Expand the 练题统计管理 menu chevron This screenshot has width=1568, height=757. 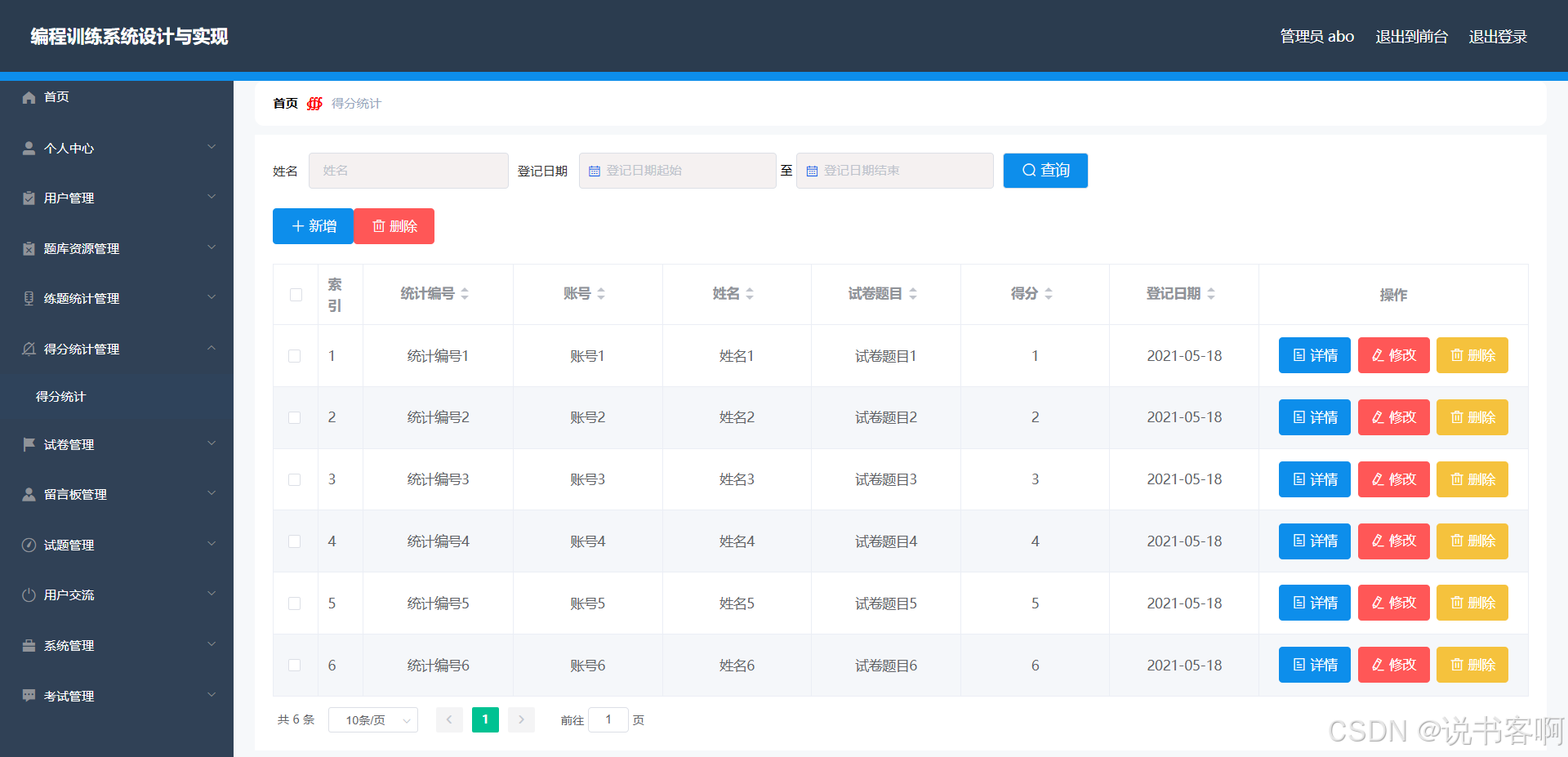(x=212, y=297)
